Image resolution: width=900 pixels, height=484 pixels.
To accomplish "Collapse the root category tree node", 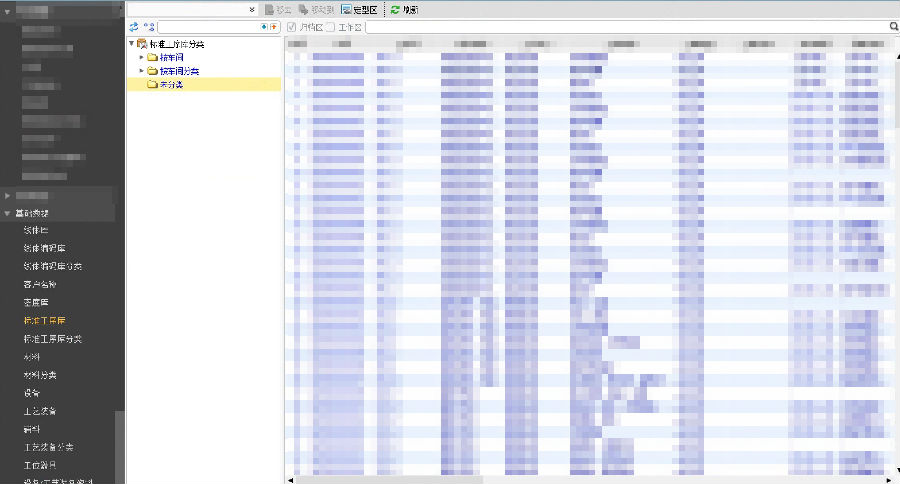I will [131, 44].
